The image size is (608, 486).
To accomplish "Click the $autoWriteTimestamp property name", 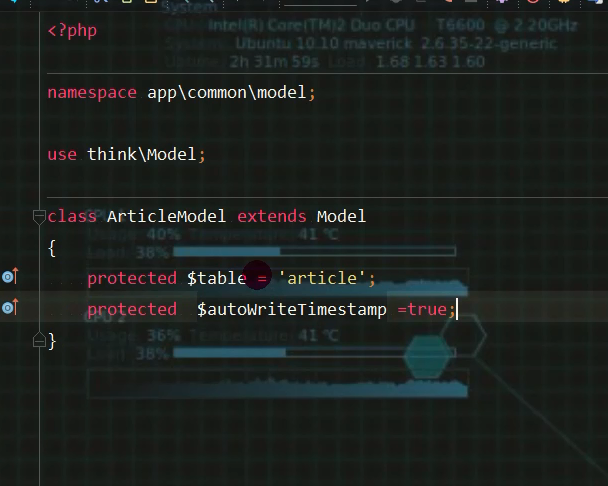I will (291, 309).
